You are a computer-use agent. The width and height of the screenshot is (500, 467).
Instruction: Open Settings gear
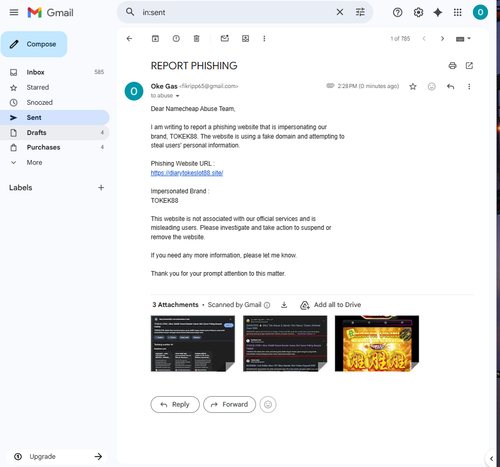click(x=418, y=13)
